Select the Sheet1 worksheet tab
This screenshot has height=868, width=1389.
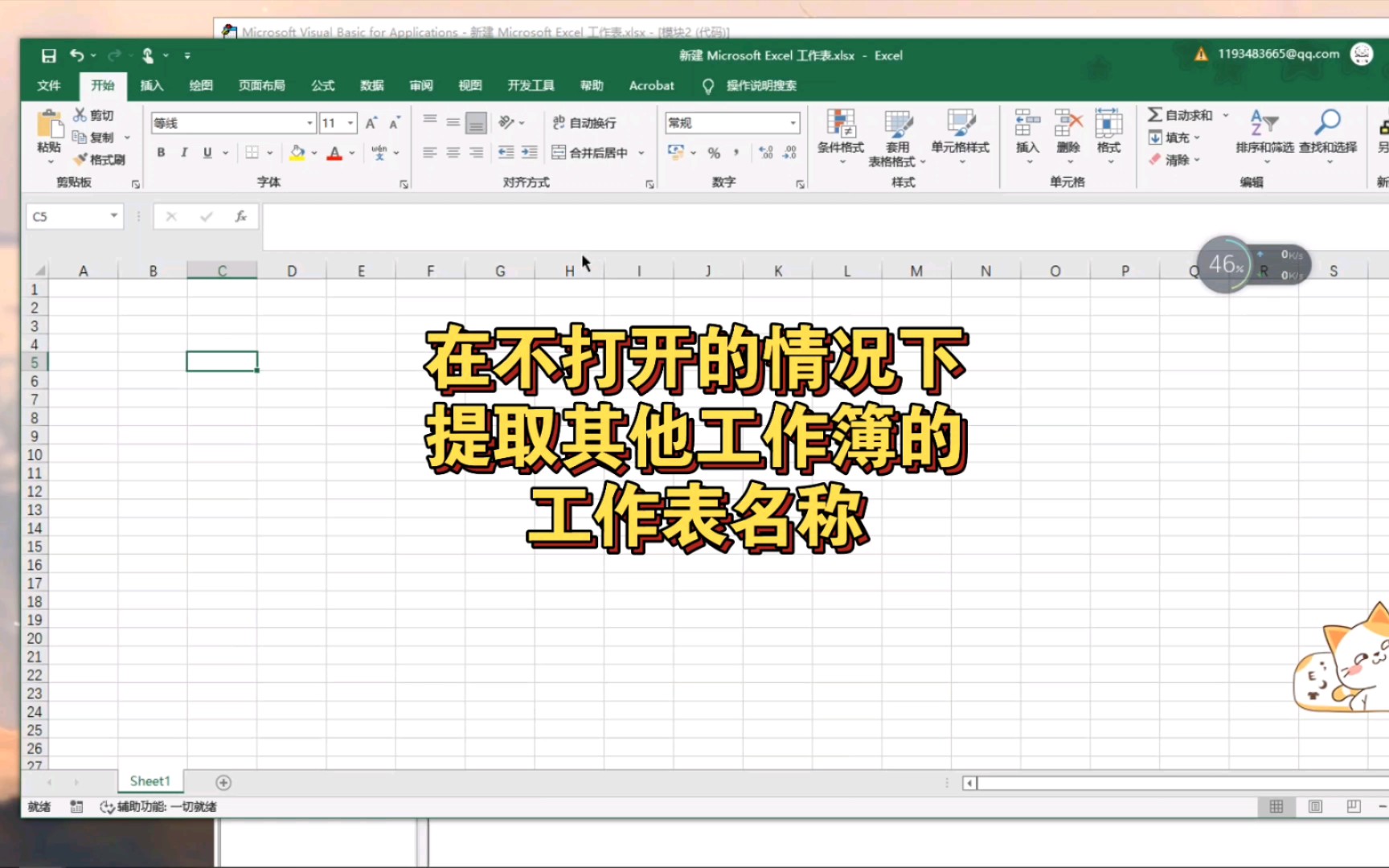coord(150,780)
